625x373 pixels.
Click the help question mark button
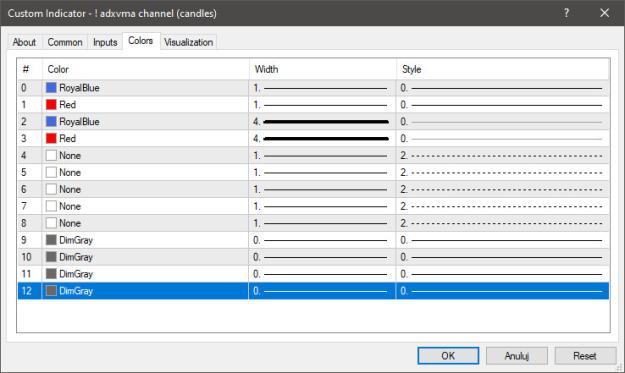click(x=566, y=13)
